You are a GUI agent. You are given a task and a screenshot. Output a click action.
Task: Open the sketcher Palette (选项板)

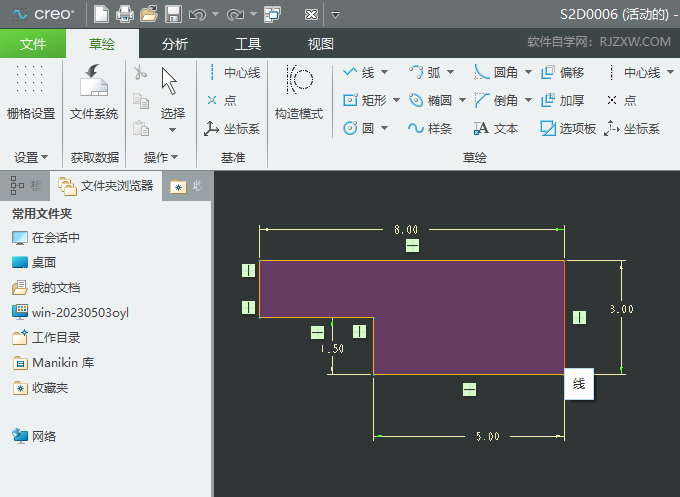click(568, 129)
